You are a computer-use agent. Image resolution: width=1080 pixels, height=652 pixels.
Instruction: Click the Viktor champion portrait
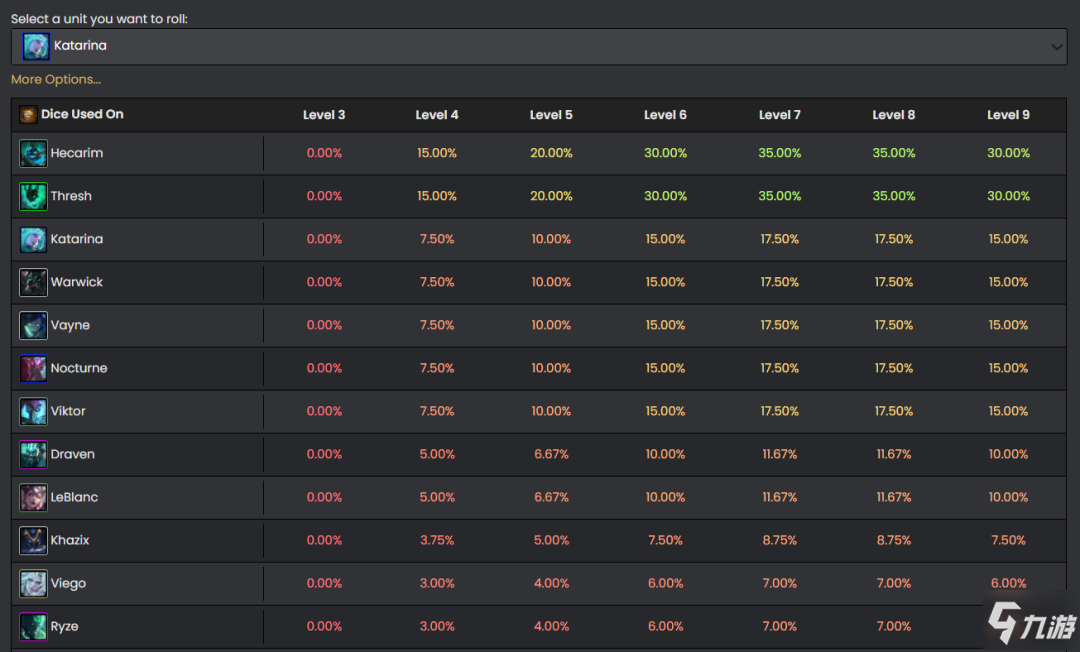click(x=33, y=412)
